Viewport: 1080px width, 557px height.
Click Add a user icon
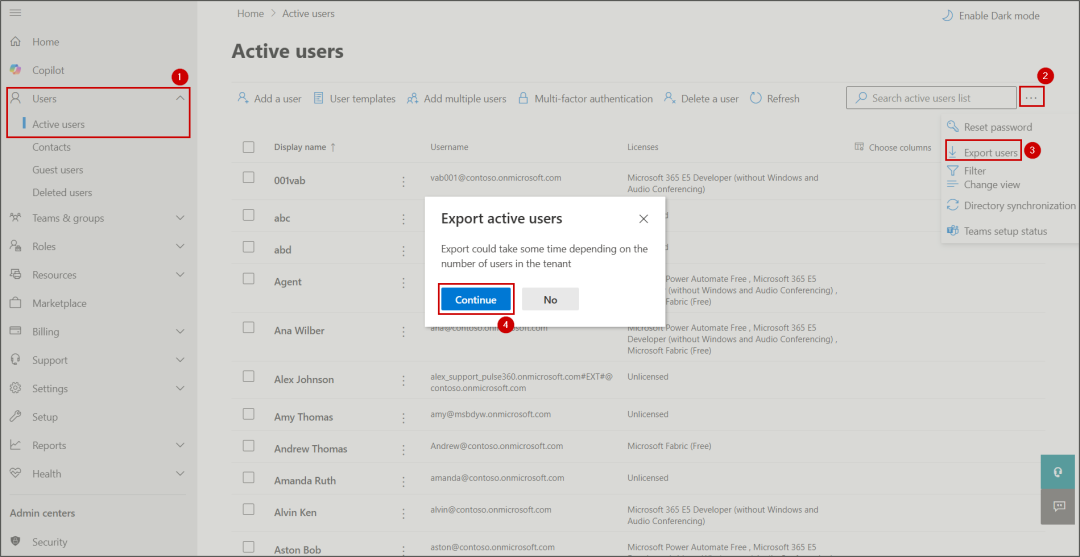(x=242, y=98)
